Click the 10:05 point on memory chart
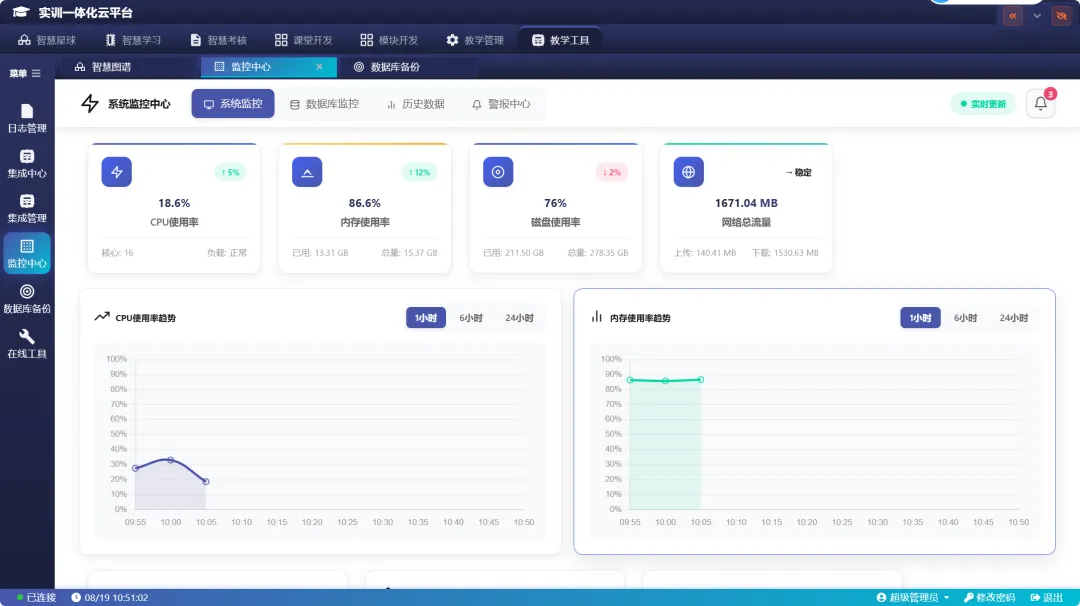Screen dimensions: 1080x606 coord(700,379)
